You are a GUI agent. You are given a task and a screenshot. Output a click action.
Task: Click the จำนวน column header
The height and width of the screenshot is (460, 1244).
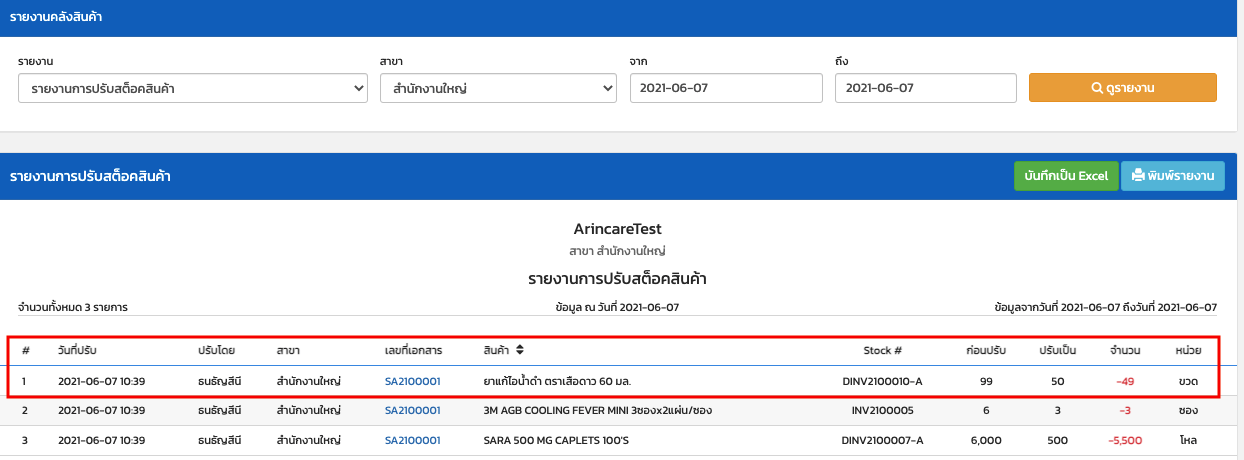[x=1126, y=351]
